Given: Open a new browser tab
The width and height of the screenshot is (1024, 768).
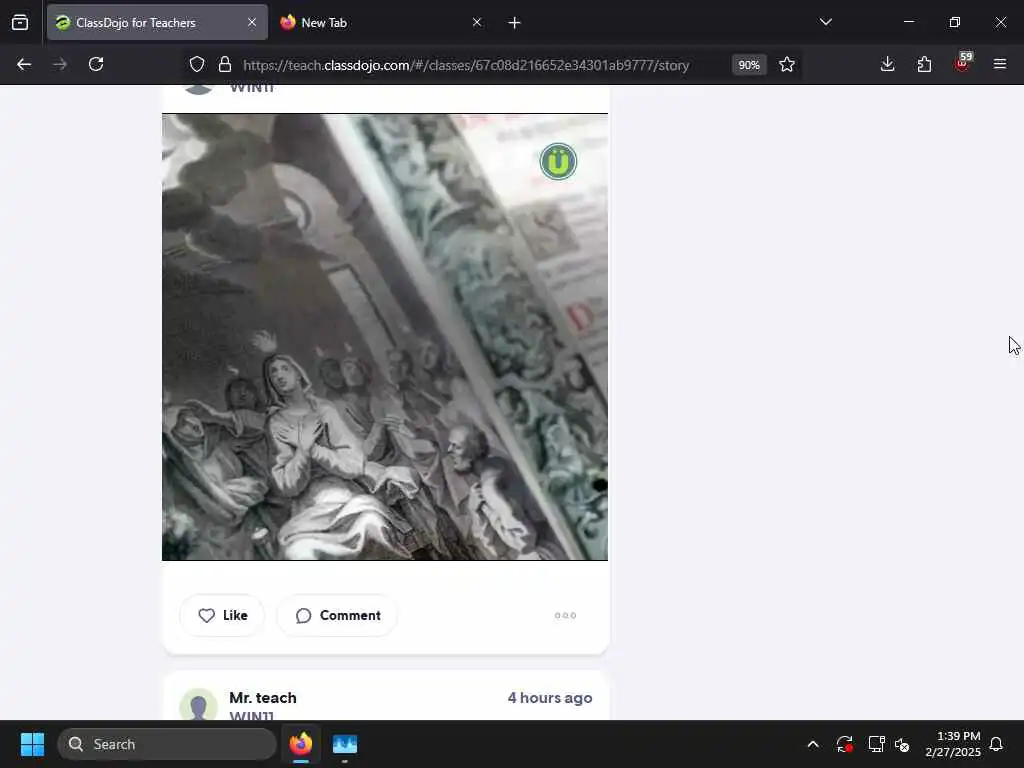Looking at the screenshot, I should [514, 23].
